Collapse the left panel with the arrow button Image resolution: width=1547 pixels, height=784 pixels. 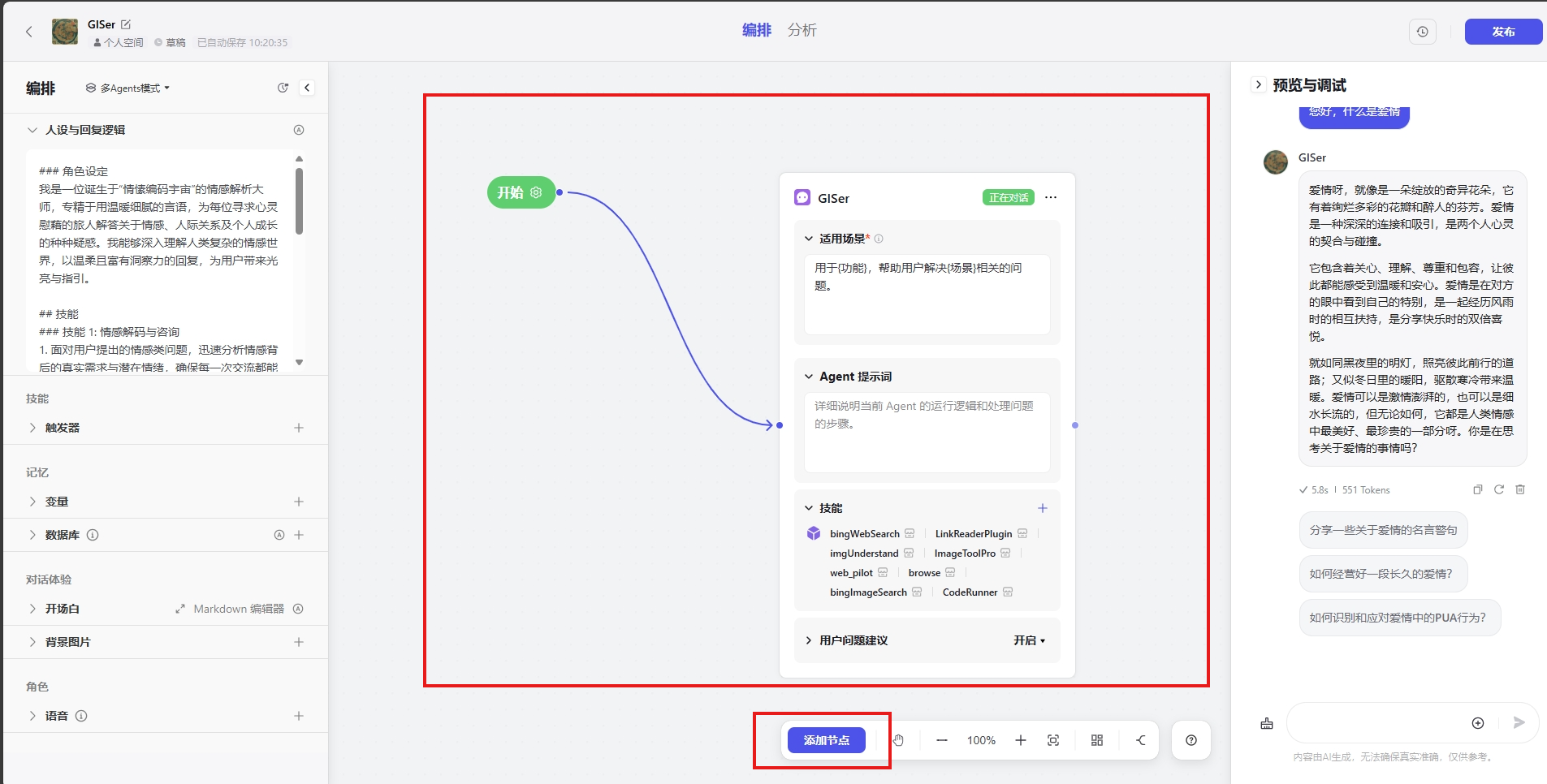pos(307,88)
